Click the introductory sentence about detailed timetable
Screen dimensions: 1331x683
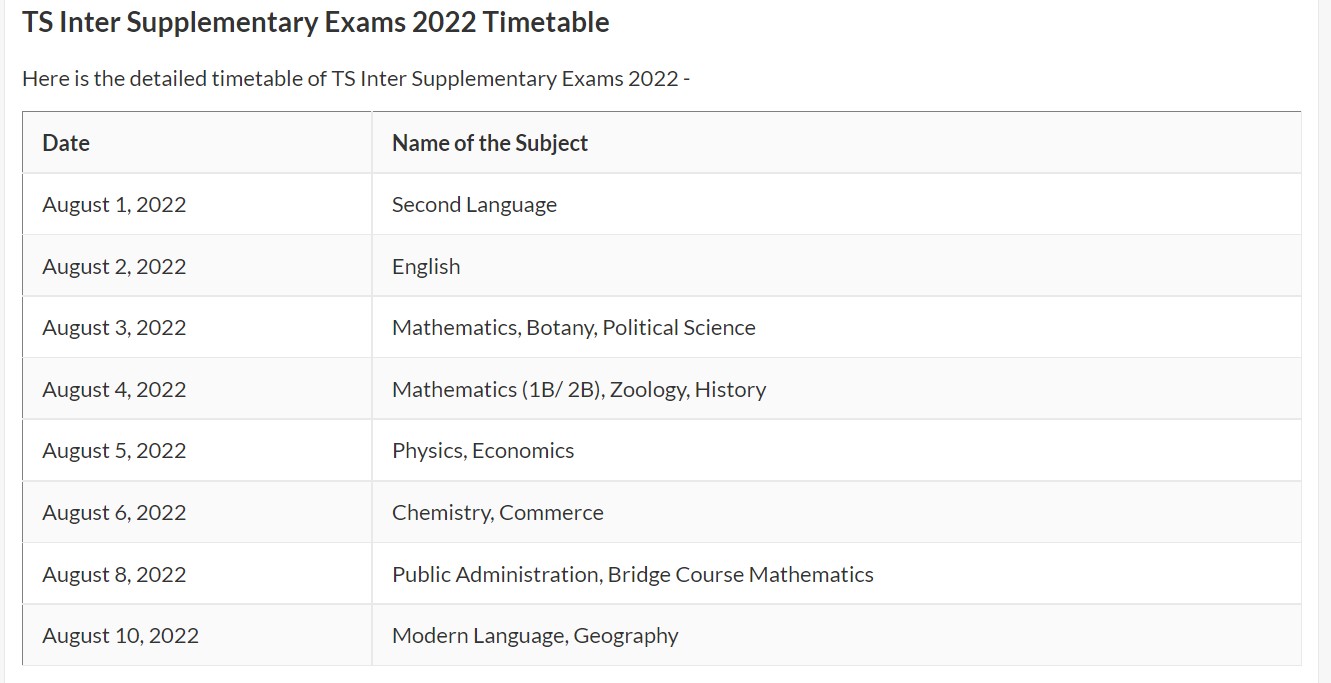[356, 78]
